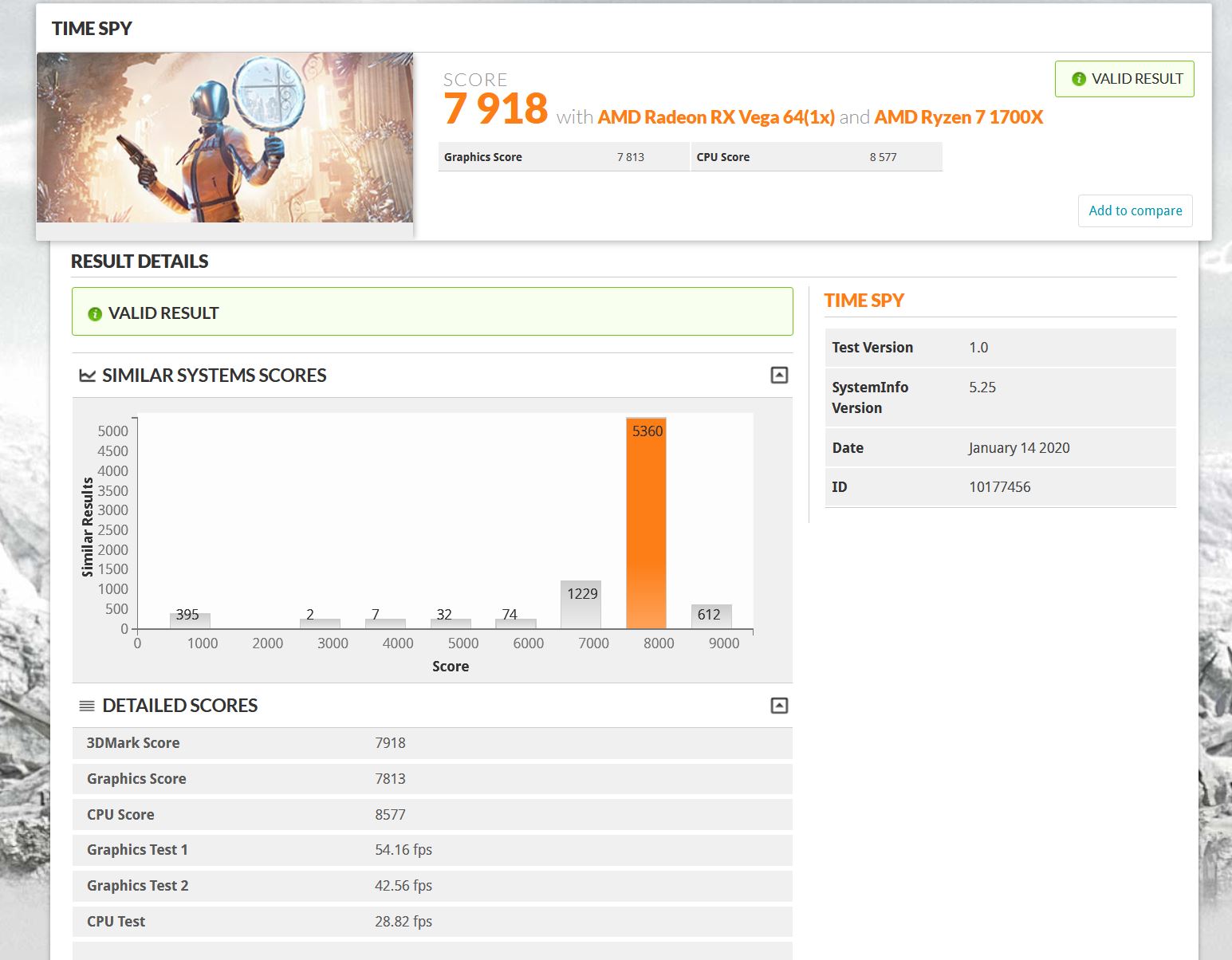Image resolution: width=1232 pixels, height=960 pixels.
Task: Click the CPU Score 8577 row in Detailed Scores
Action: [x=432, y=814]
